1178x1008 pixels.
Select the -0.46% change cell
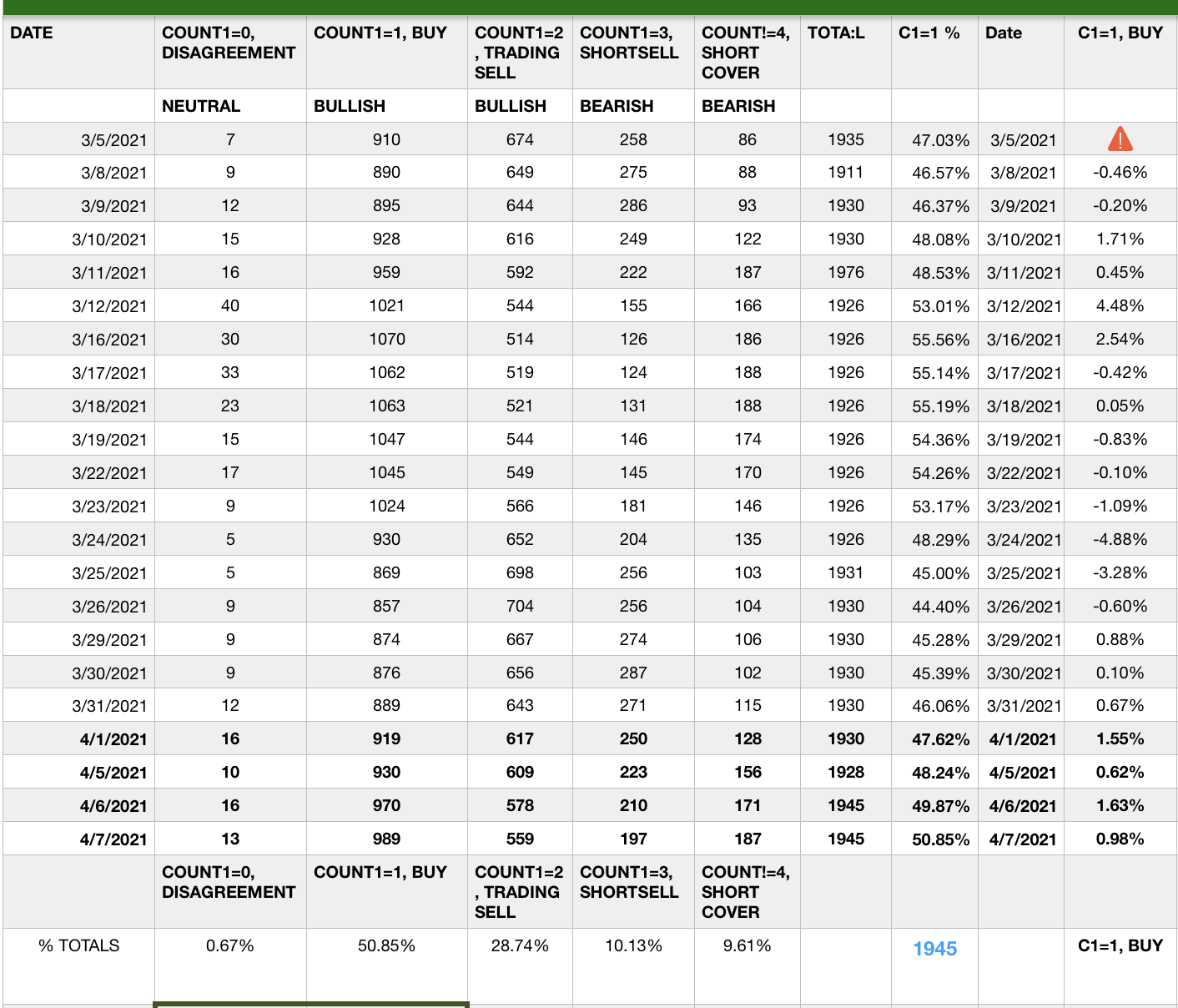pos(1120,173)
